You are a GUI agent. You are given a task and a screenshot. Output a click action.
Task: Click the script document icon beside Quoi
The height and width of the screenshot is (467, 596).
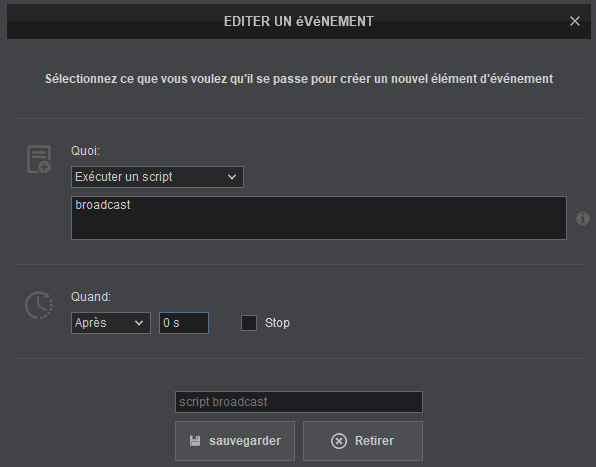pyautogui.click(x=39, y=159)
